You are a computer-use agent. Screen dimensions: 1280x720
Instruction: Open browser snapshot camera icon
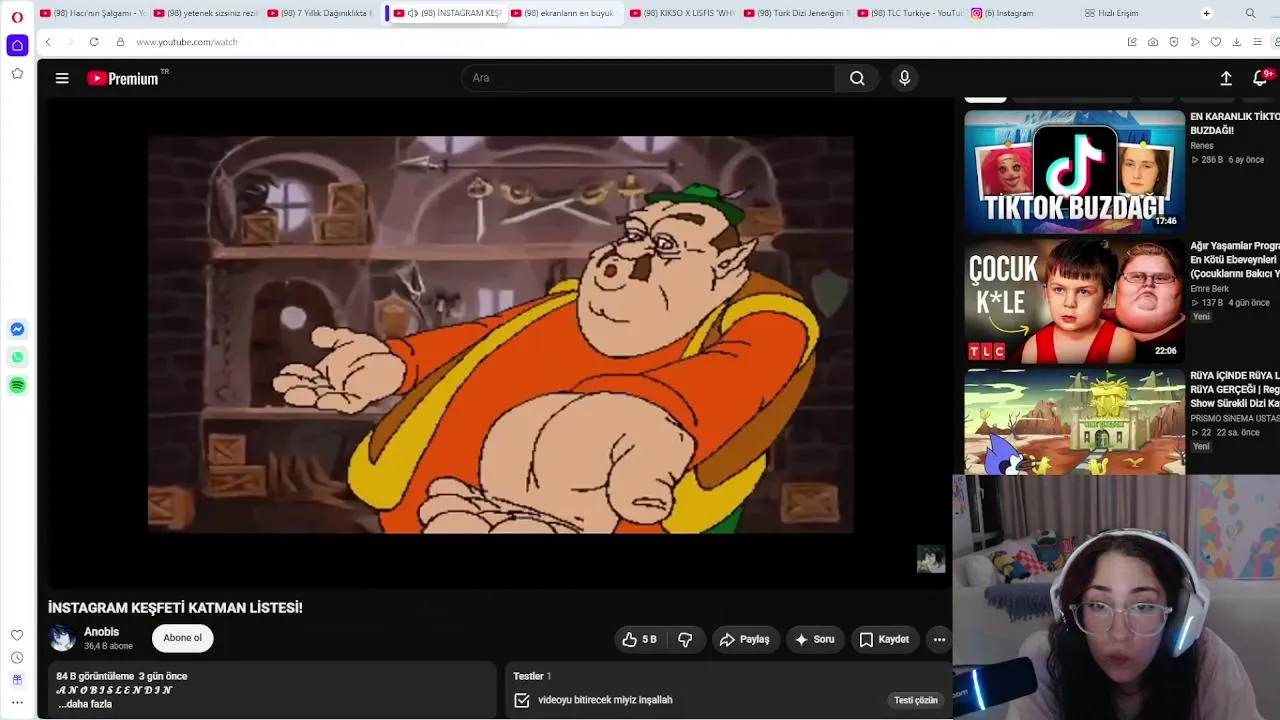coord(1153,42)
